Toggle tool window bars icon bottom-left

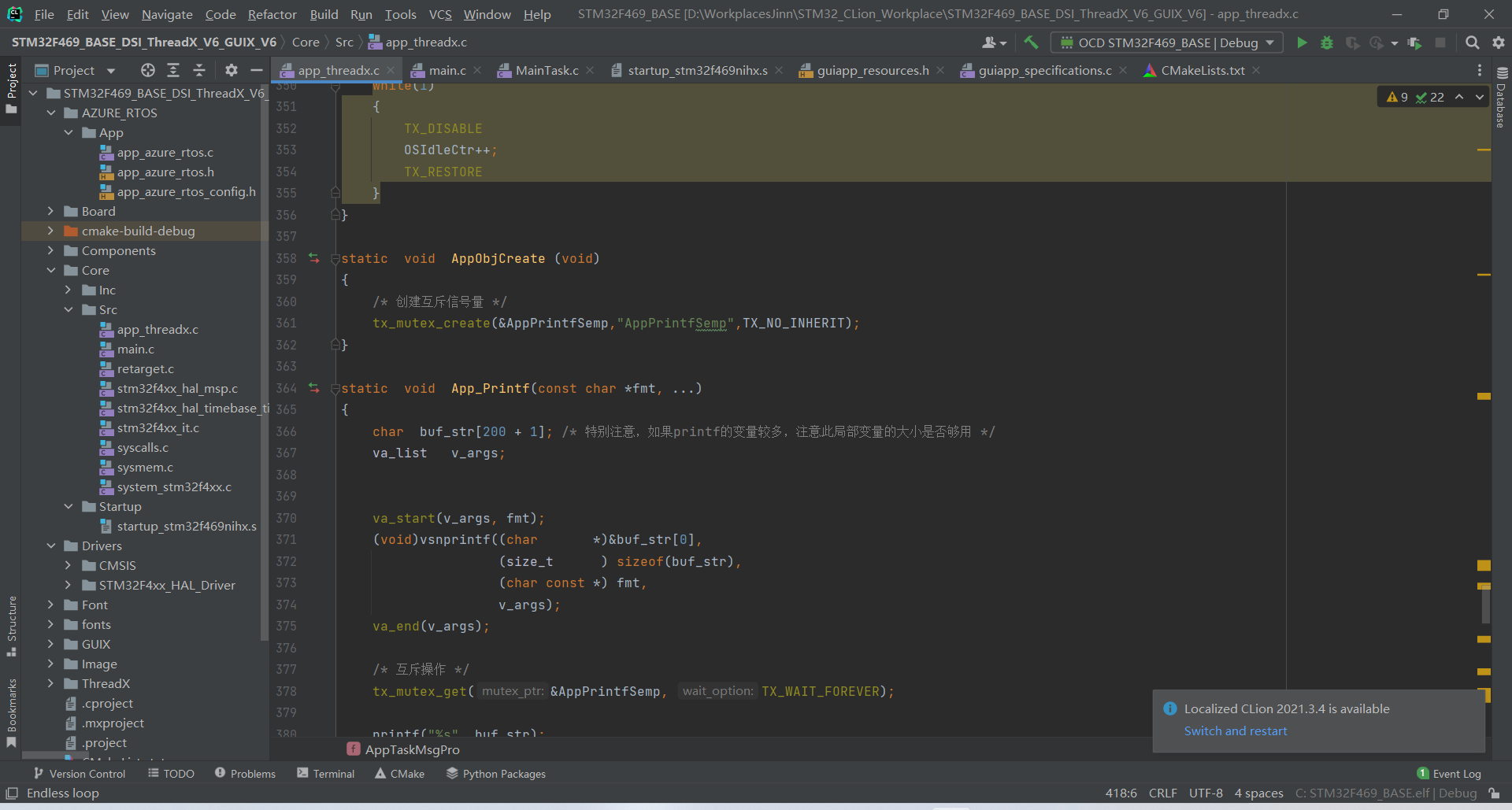(12, 793)
